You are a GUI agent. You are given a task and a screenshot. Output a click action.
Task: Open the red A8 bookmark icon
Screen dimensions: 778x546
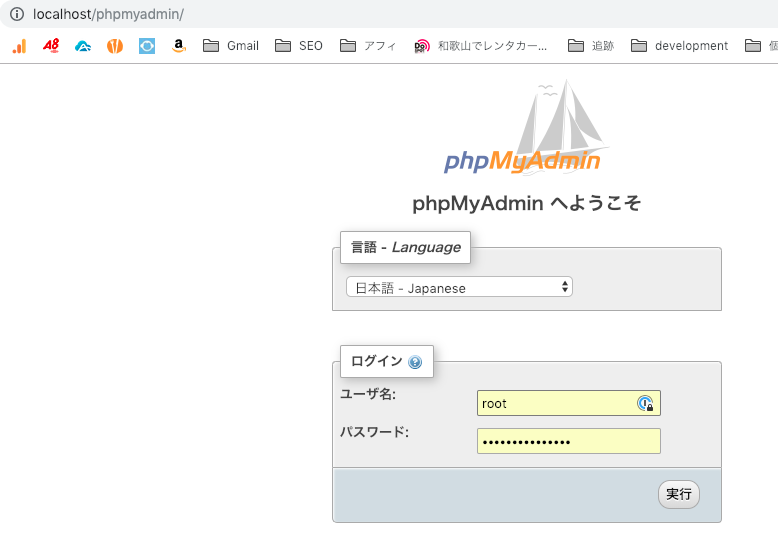pyautogui.click(x=51, y=46)
